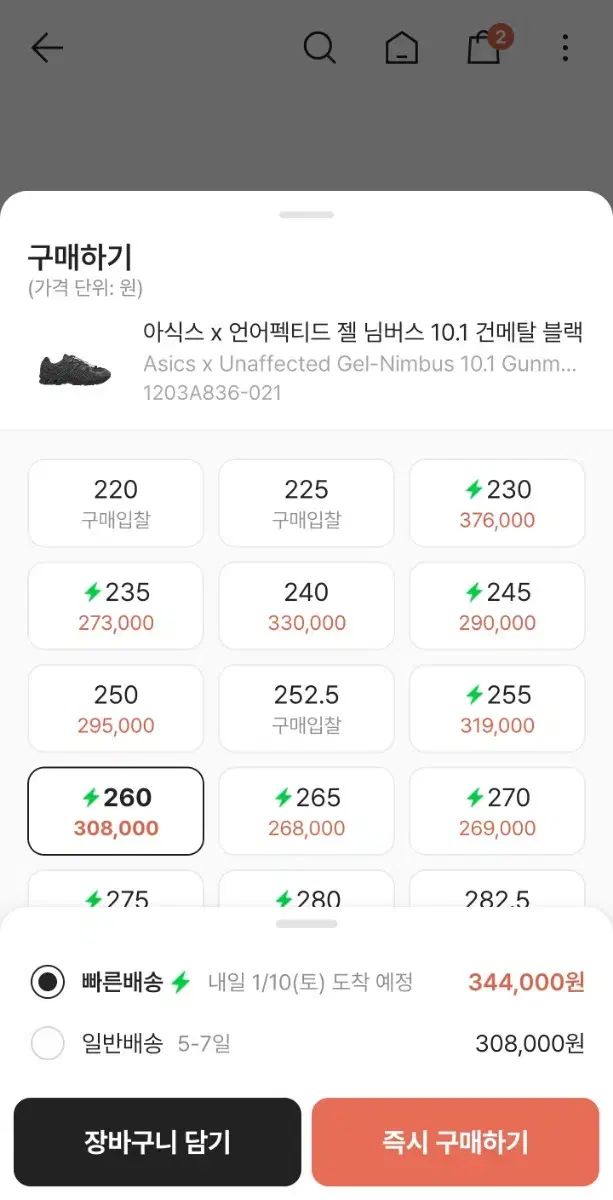The width and height of the screenshot is (613, 1200).
Task: Tap the back arrow icon
Action: (46, 48)
